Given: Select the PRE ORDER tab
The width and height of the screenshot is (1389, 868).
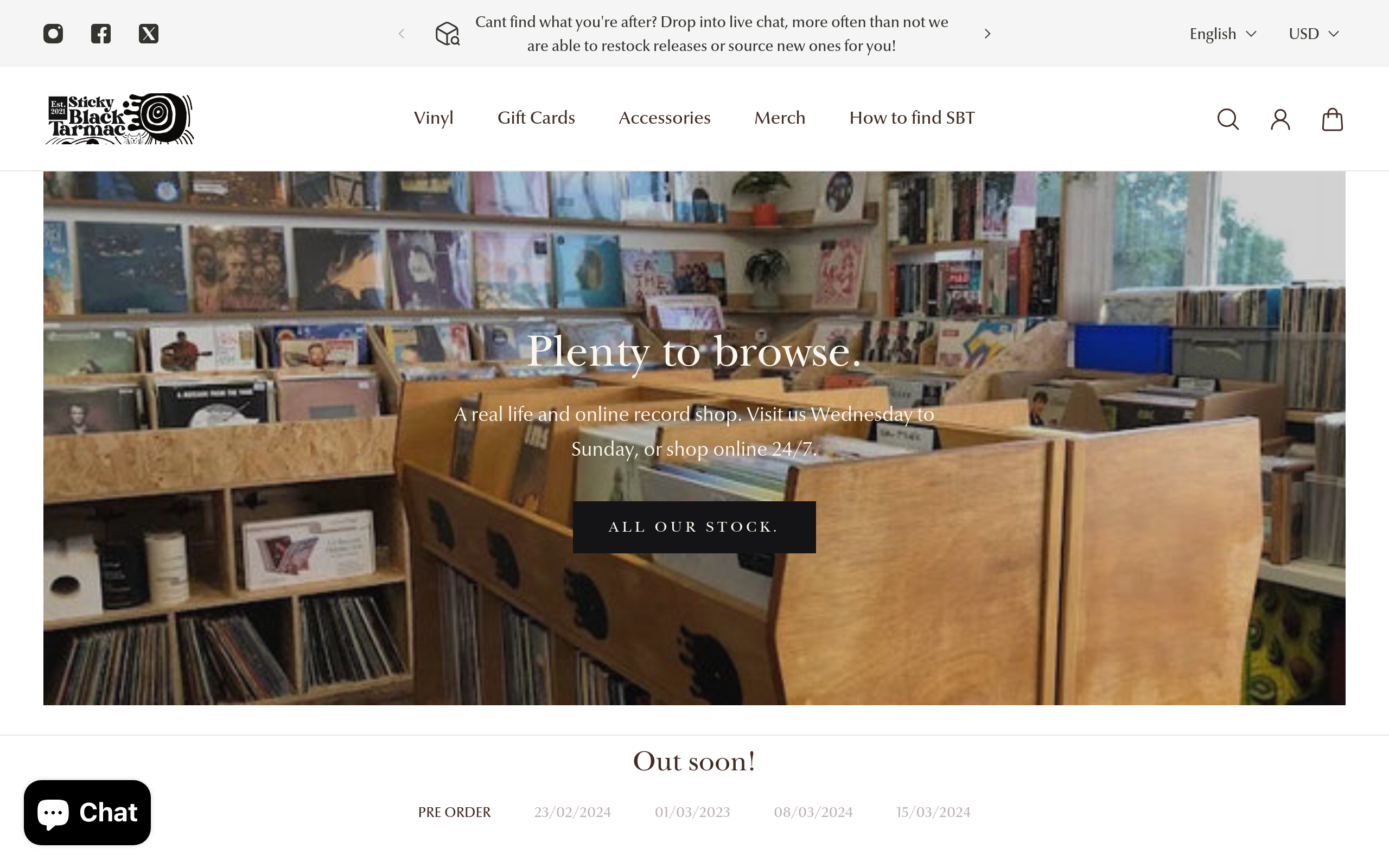Looking at the screenshot, I should point(454,812).
